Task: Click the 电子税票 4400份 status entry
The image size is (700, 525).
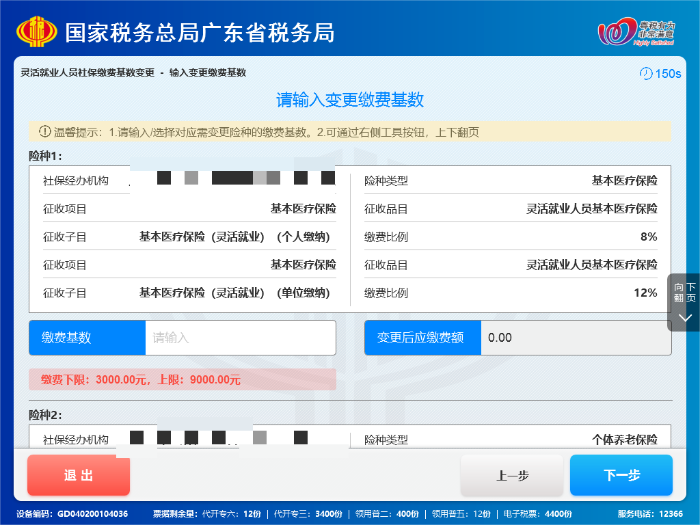Action: pyautogui.click(x=538, y=514)
